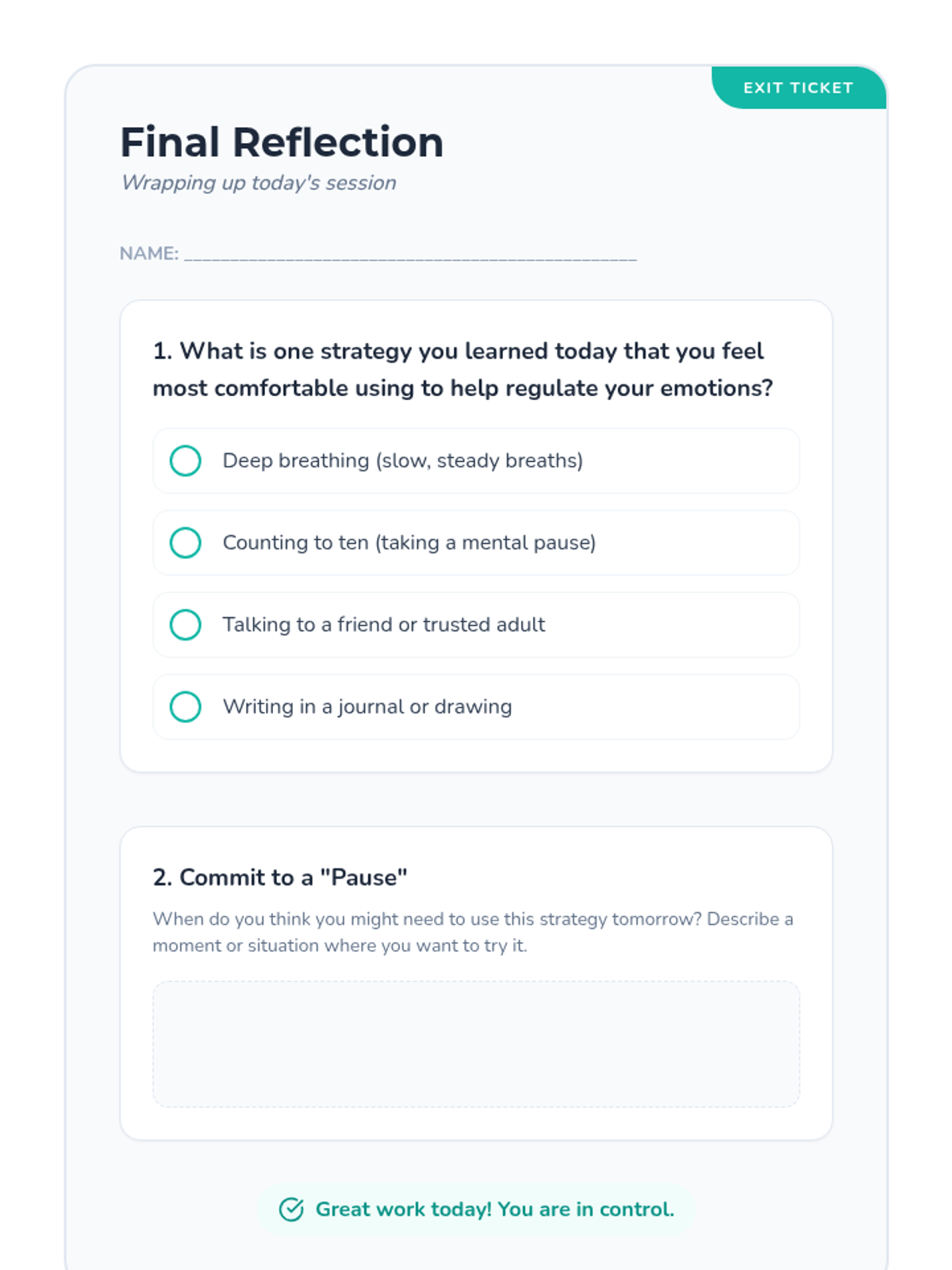Click the NAME blank line field
952x1270 pixels.
[410, 254]
